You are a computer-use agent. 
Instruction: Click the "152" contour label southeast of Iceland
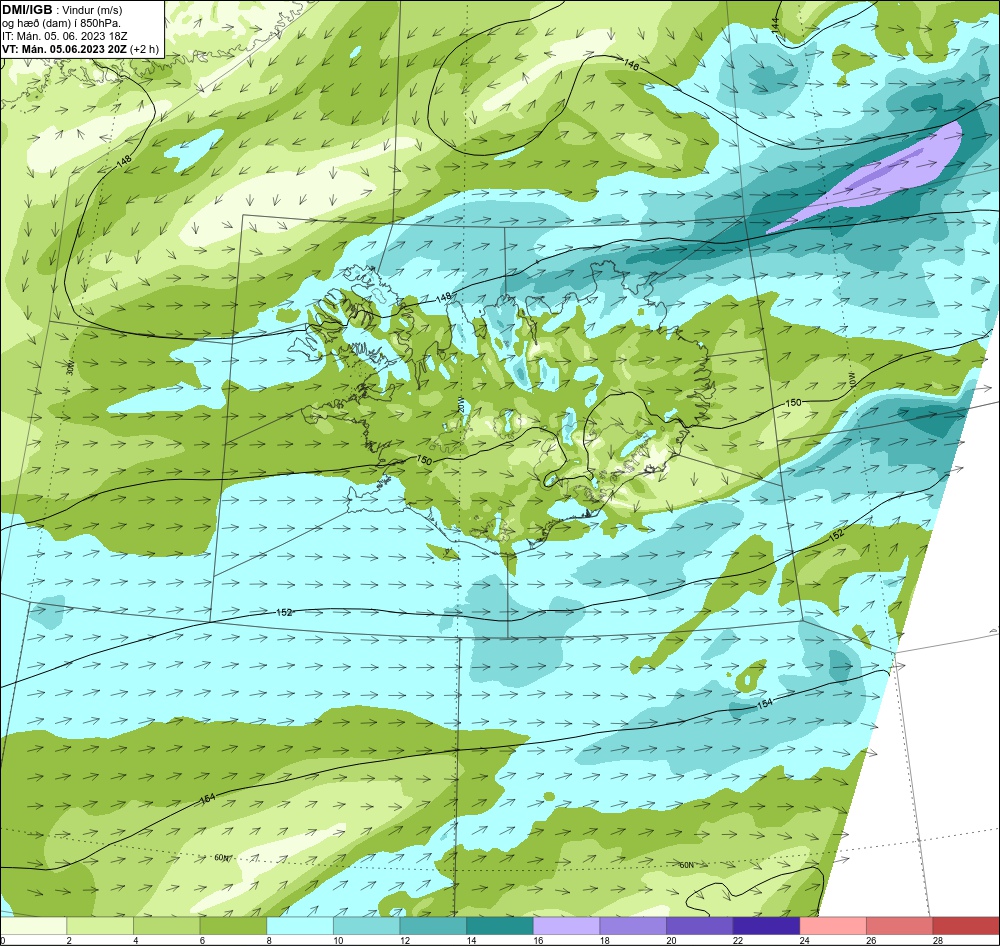point(837,535)
